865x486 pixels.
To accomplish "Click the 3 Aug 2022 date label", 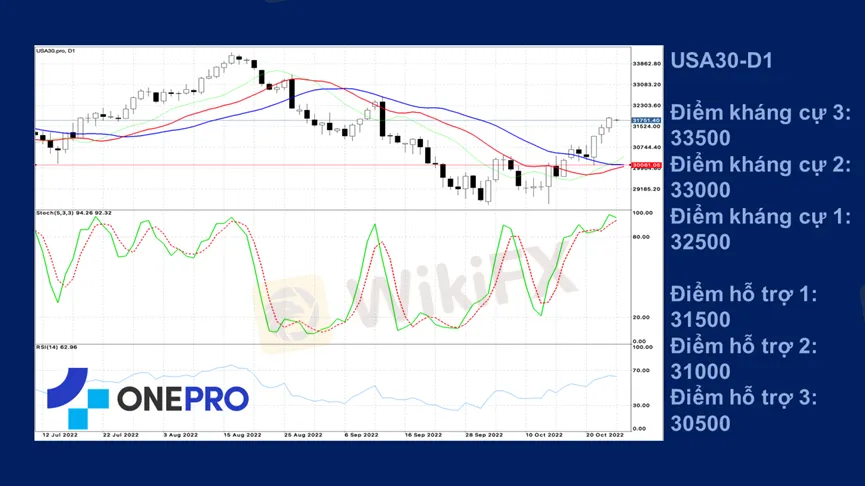I will point(180,435).
